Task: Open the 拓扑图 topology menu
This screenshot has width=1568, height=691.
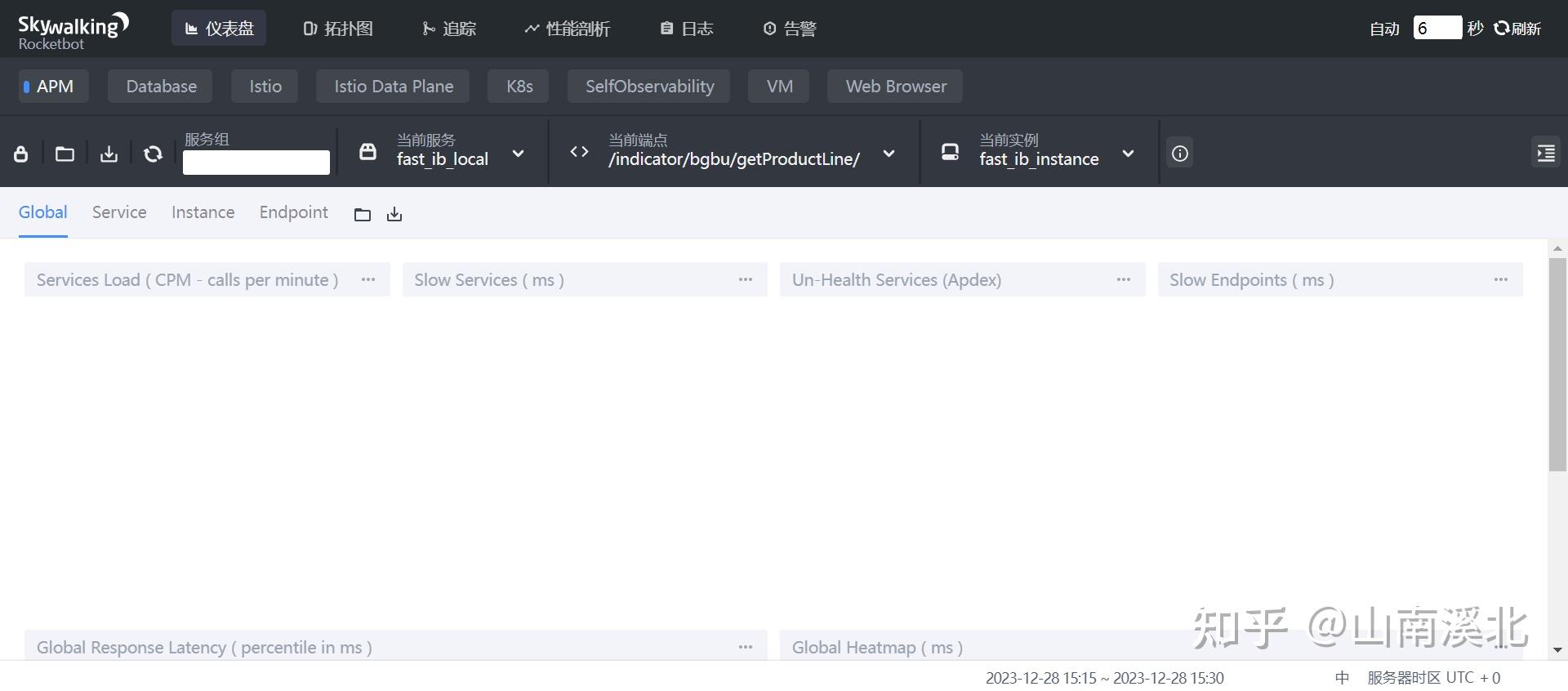Action: pyautogui.click(x=338, y=29)
